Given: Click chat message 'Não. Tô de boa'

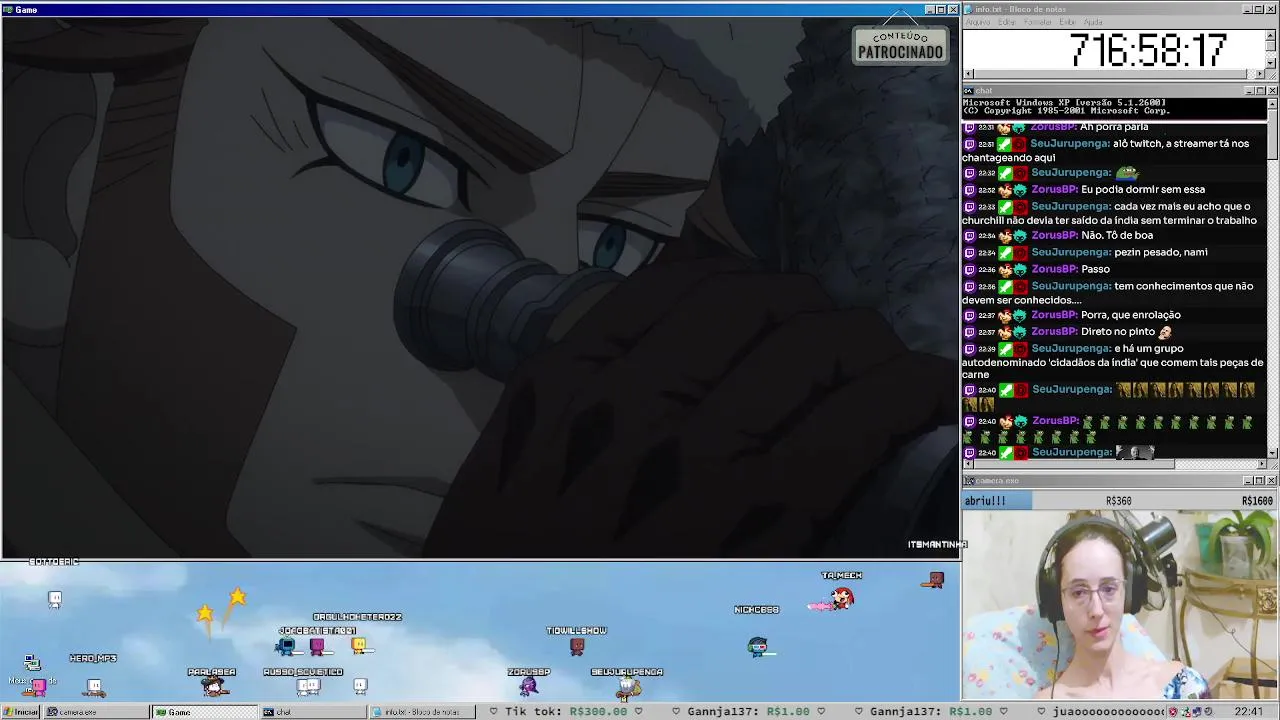Looking at the screenshot, I should [x=1117, y=235].
